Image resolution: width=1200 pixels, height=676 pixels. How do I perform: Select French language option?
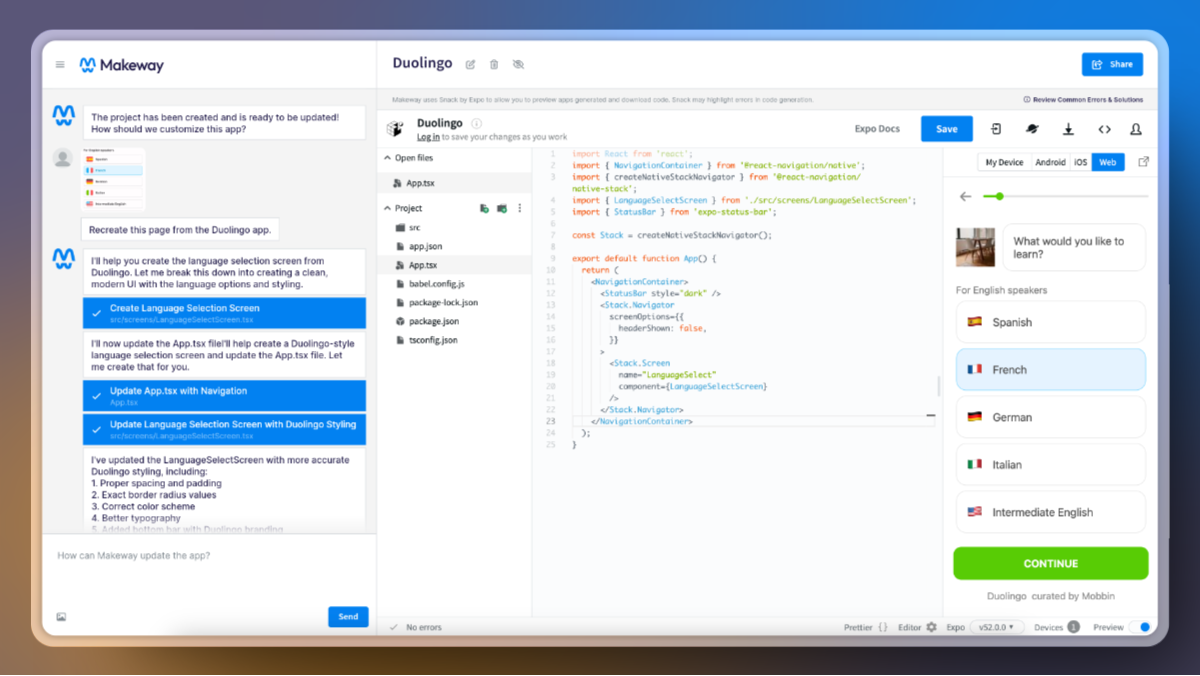pyautogui.click(x=1051, y=369)
